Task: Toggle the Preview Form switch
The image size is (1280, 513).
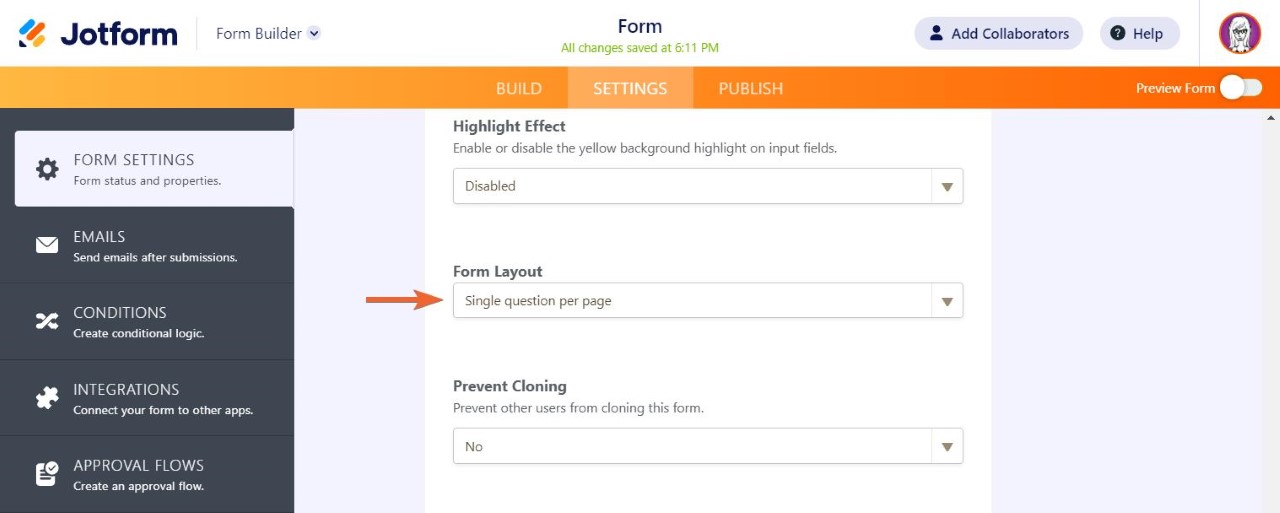Action: pos(1240,88)
